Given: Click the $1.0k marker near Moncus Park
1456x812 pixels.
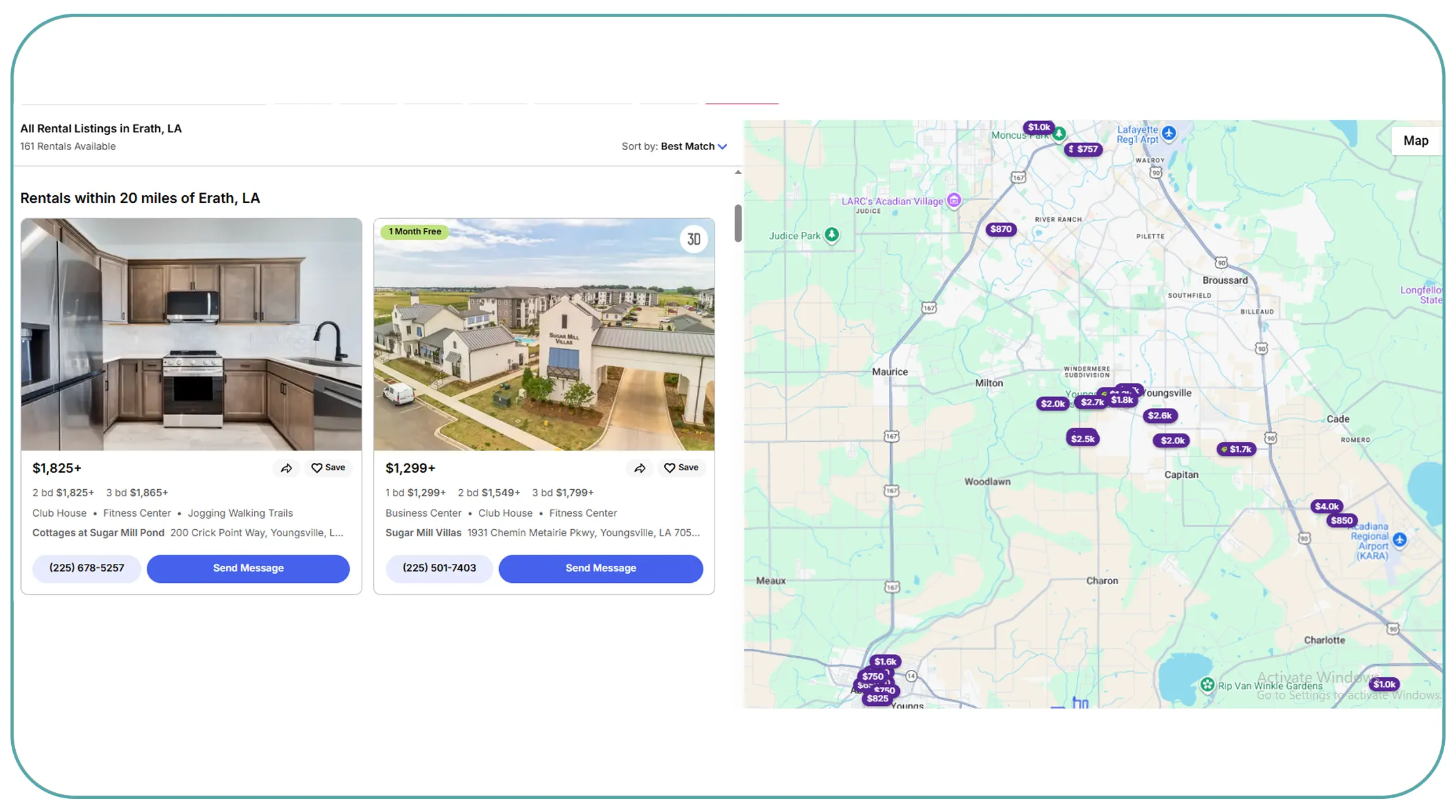Looking at the screenshot, I should pos(1039,127).
